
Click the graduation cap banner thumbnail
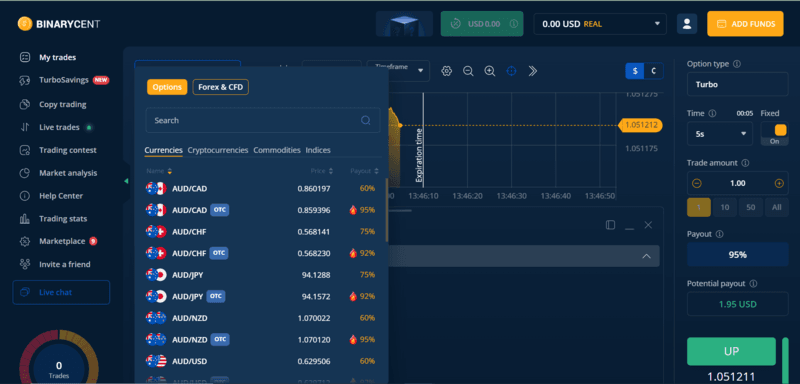[405, 24]
